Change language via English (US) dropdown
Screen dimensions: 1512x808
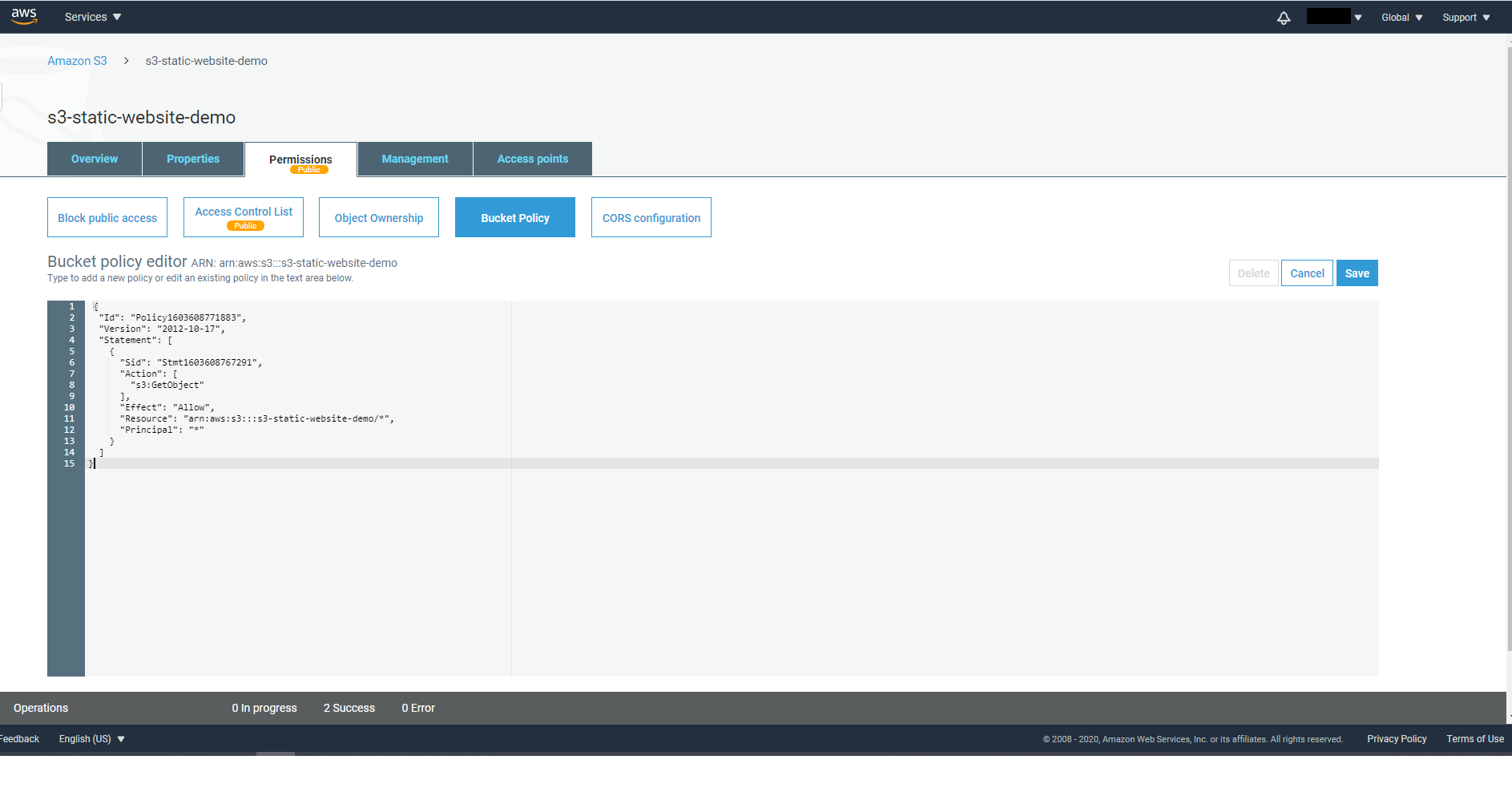(92, 739)
